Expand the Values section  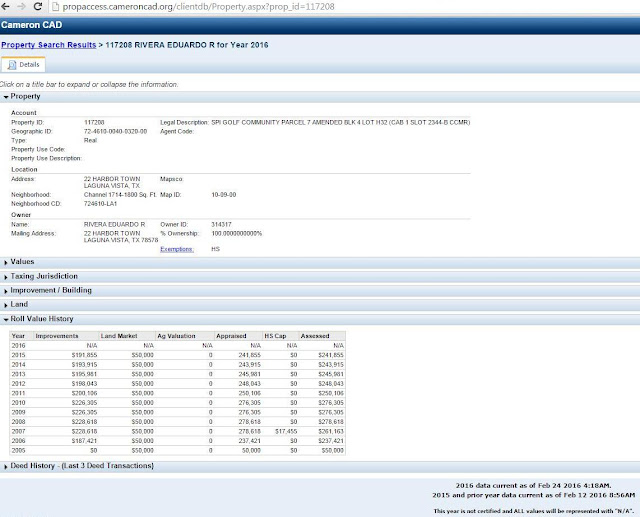tap(320, 262)
